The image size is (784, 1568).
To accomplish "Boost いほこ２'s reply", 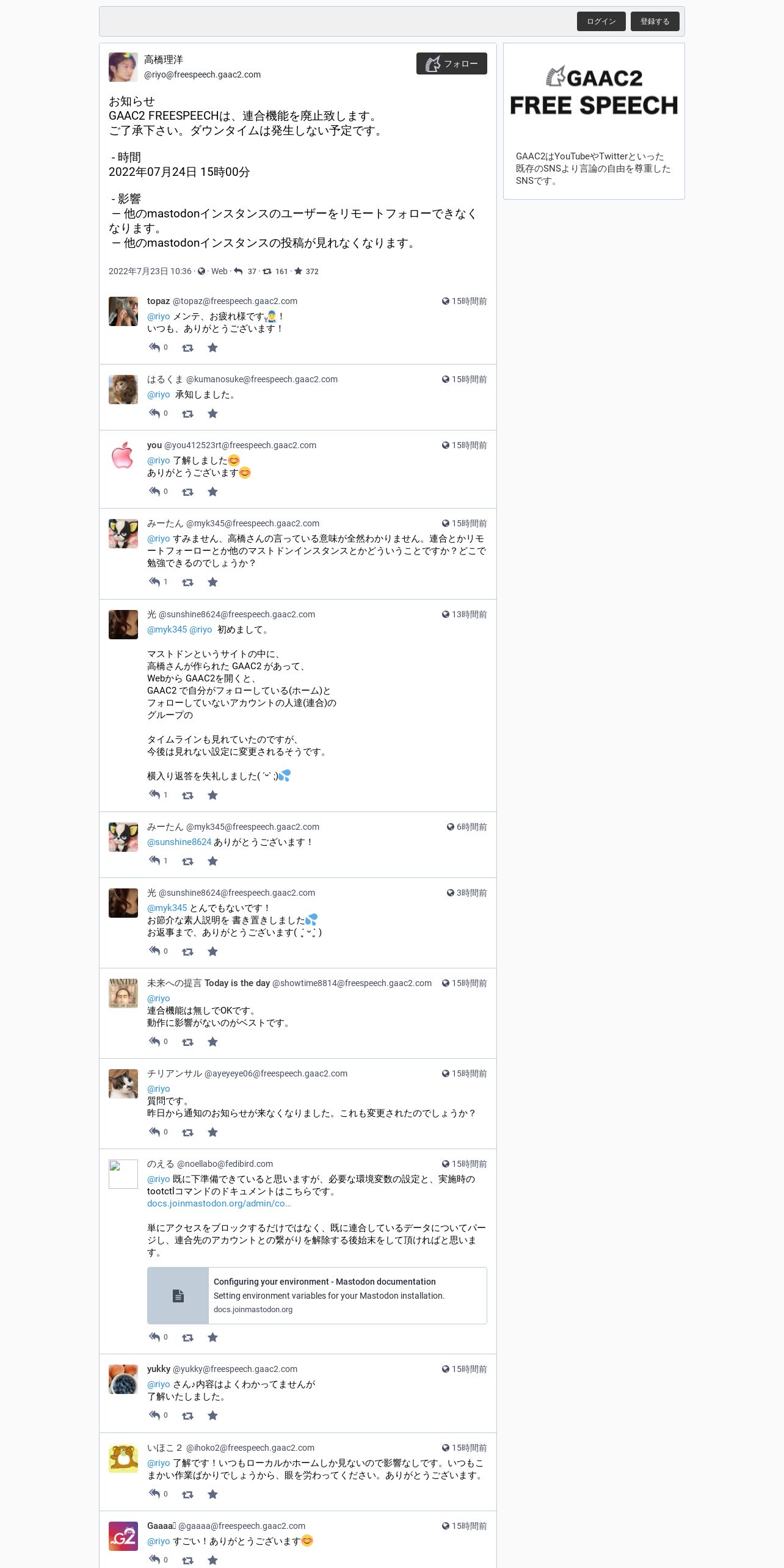I will point(187,1494).
